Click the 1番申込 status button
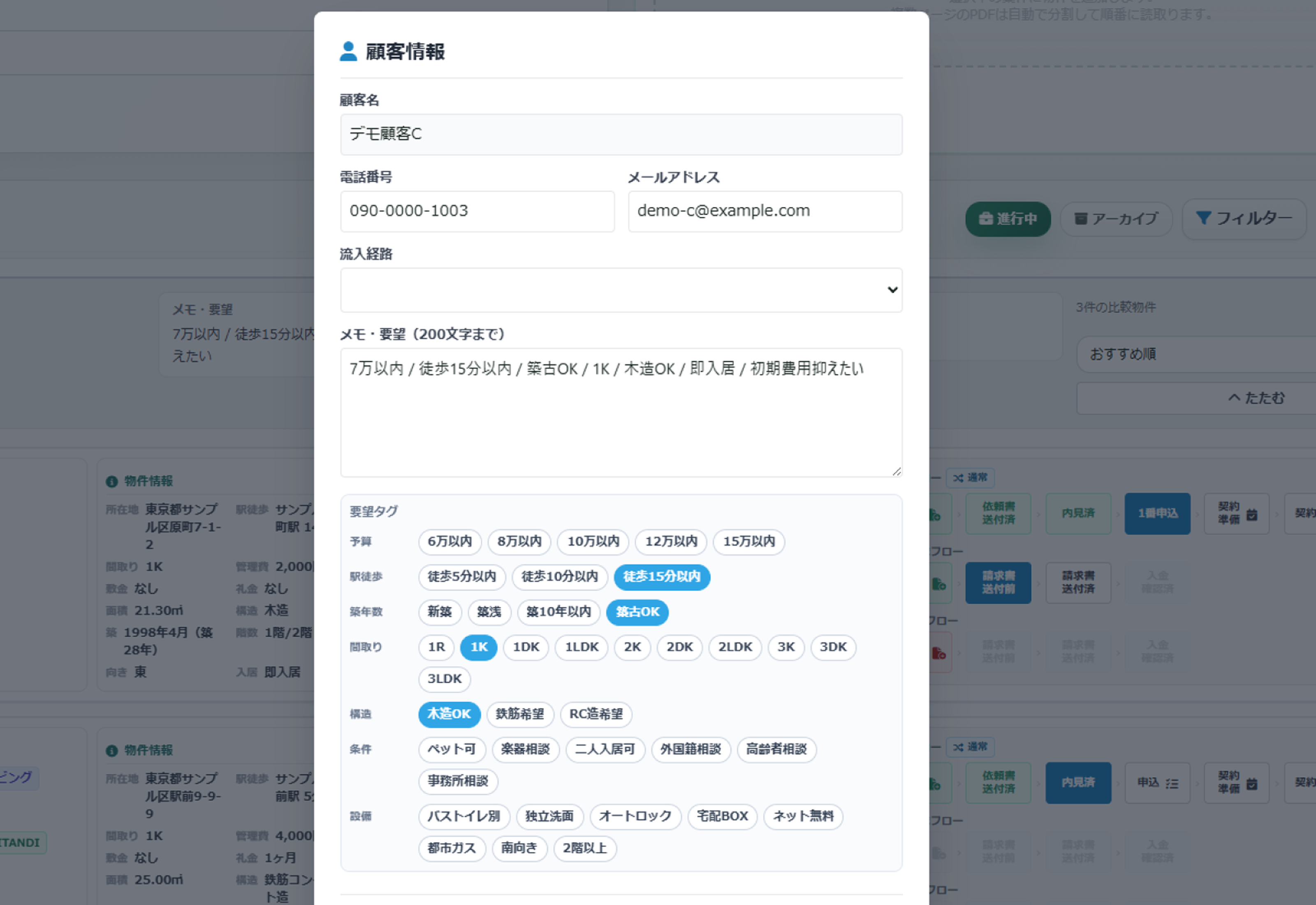Image resolution: width=1316 pixels, height=905 pixels. pos(1157,513)
